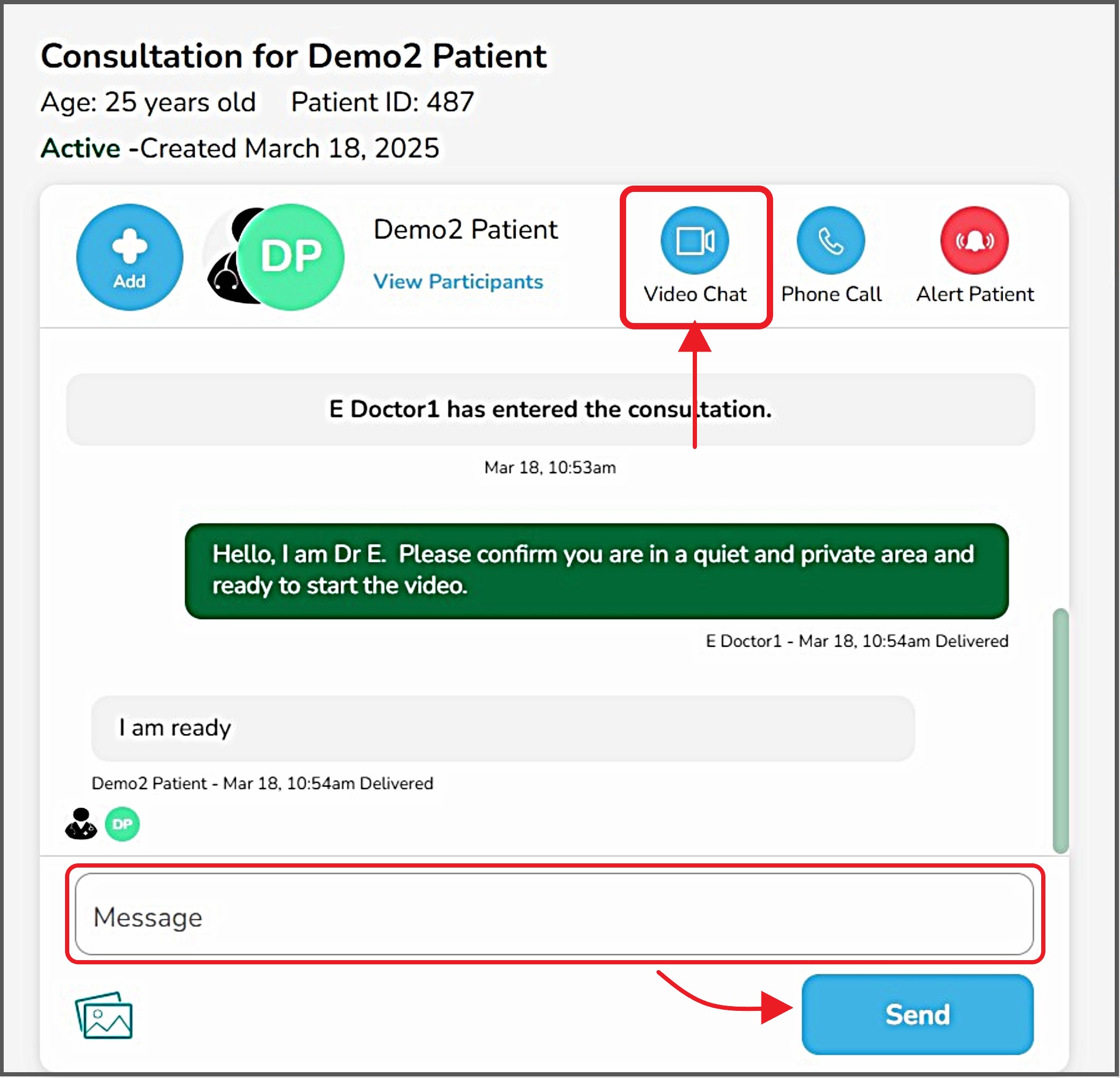Click the "I am ready" message bubble

pyautogui.click(x=502, y=728)
